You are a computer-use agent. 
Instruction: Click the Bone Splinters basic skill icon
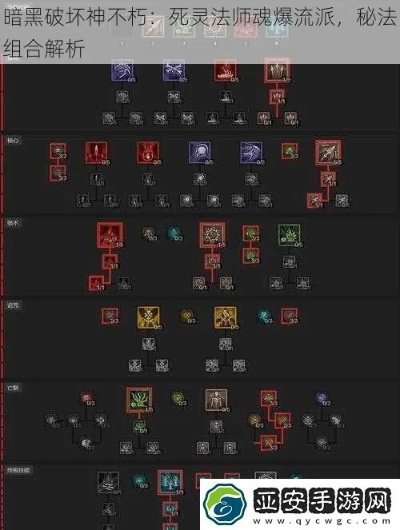click(277, 70)
